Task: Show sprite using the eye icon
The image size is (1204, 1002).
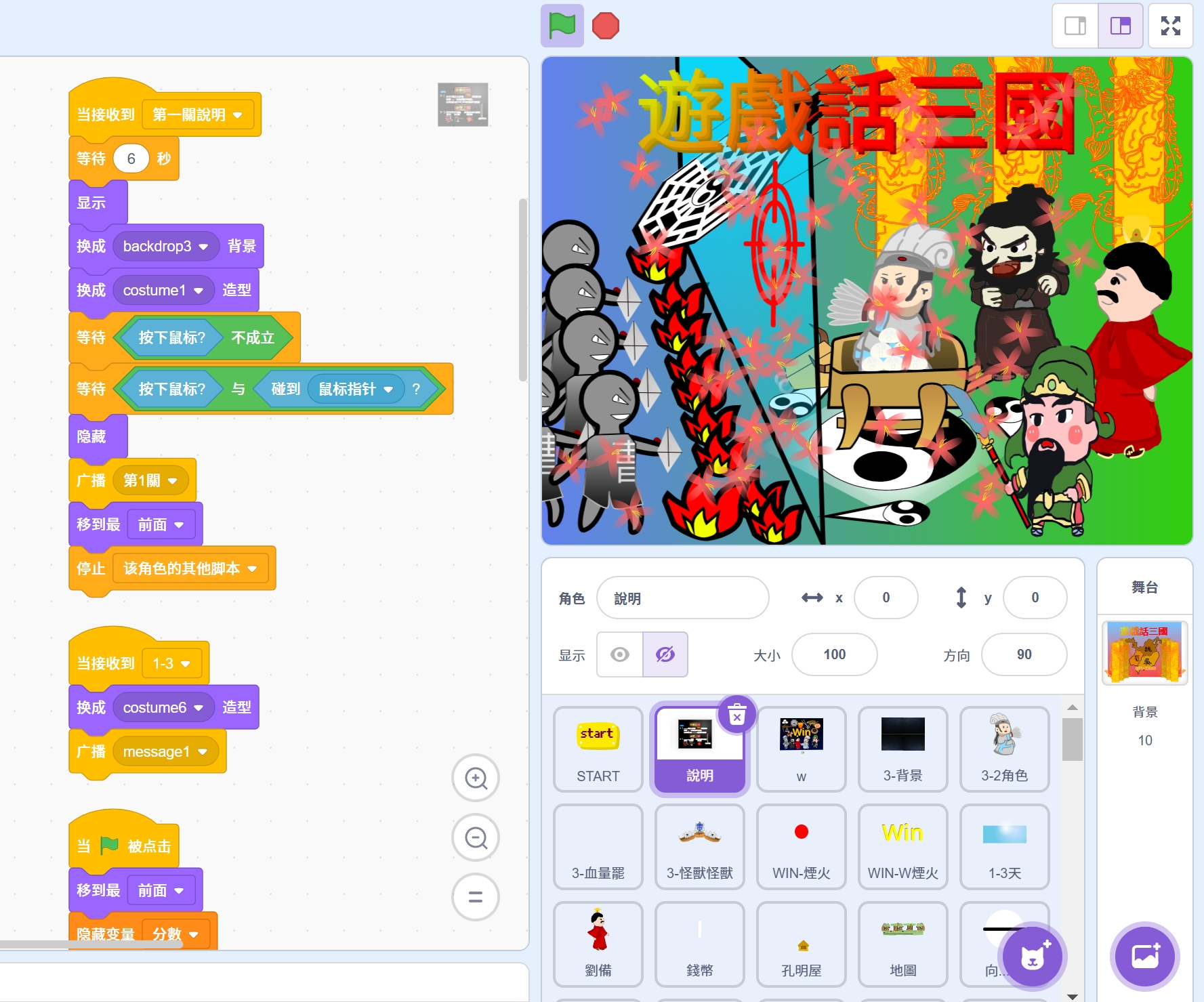Action: click(619, 654)
